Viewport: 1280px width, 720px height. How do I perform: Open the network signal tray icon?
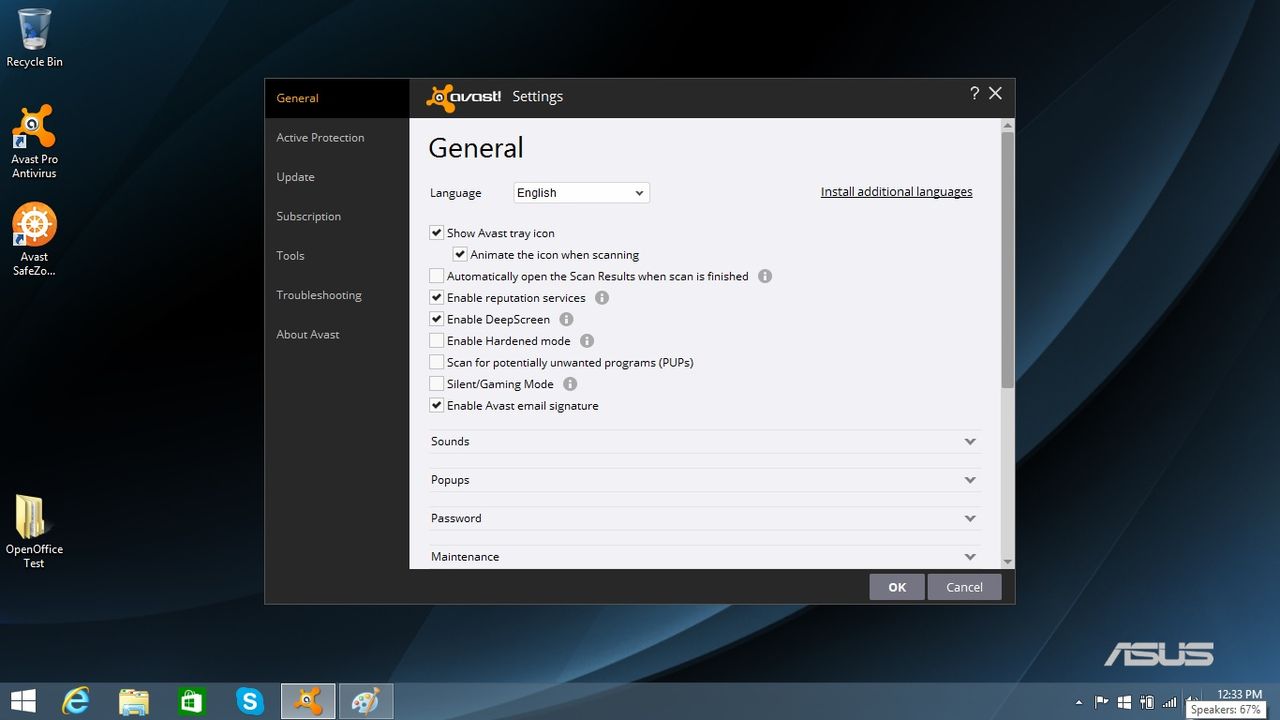1169,702
